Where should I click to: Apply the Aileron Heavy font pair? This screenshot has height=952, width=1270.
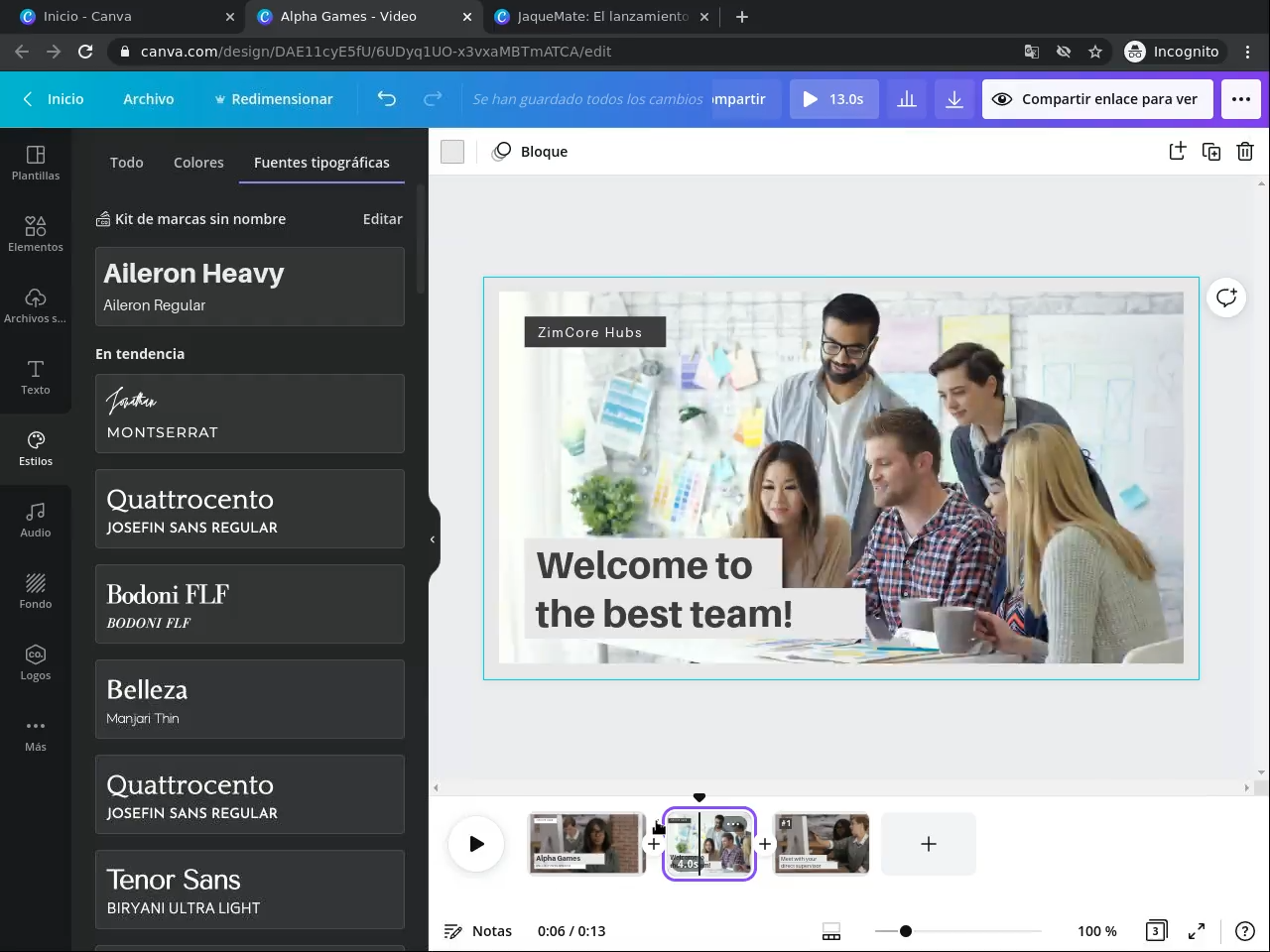(x=250, y=287)
